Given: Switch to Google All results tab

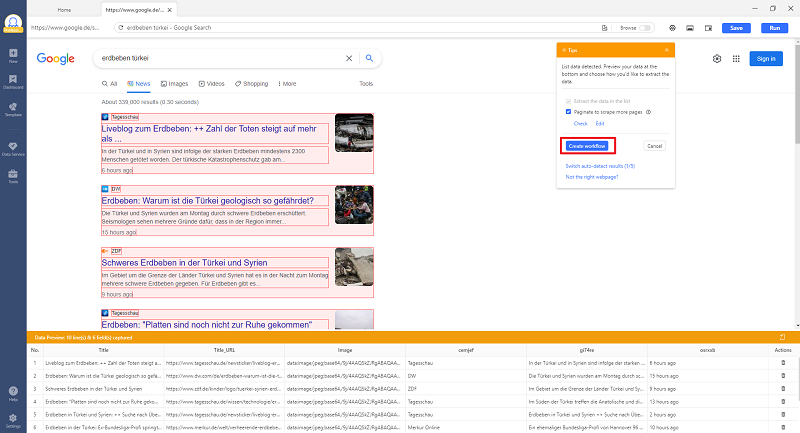Looking at the screenshot, I should [109, 84].
